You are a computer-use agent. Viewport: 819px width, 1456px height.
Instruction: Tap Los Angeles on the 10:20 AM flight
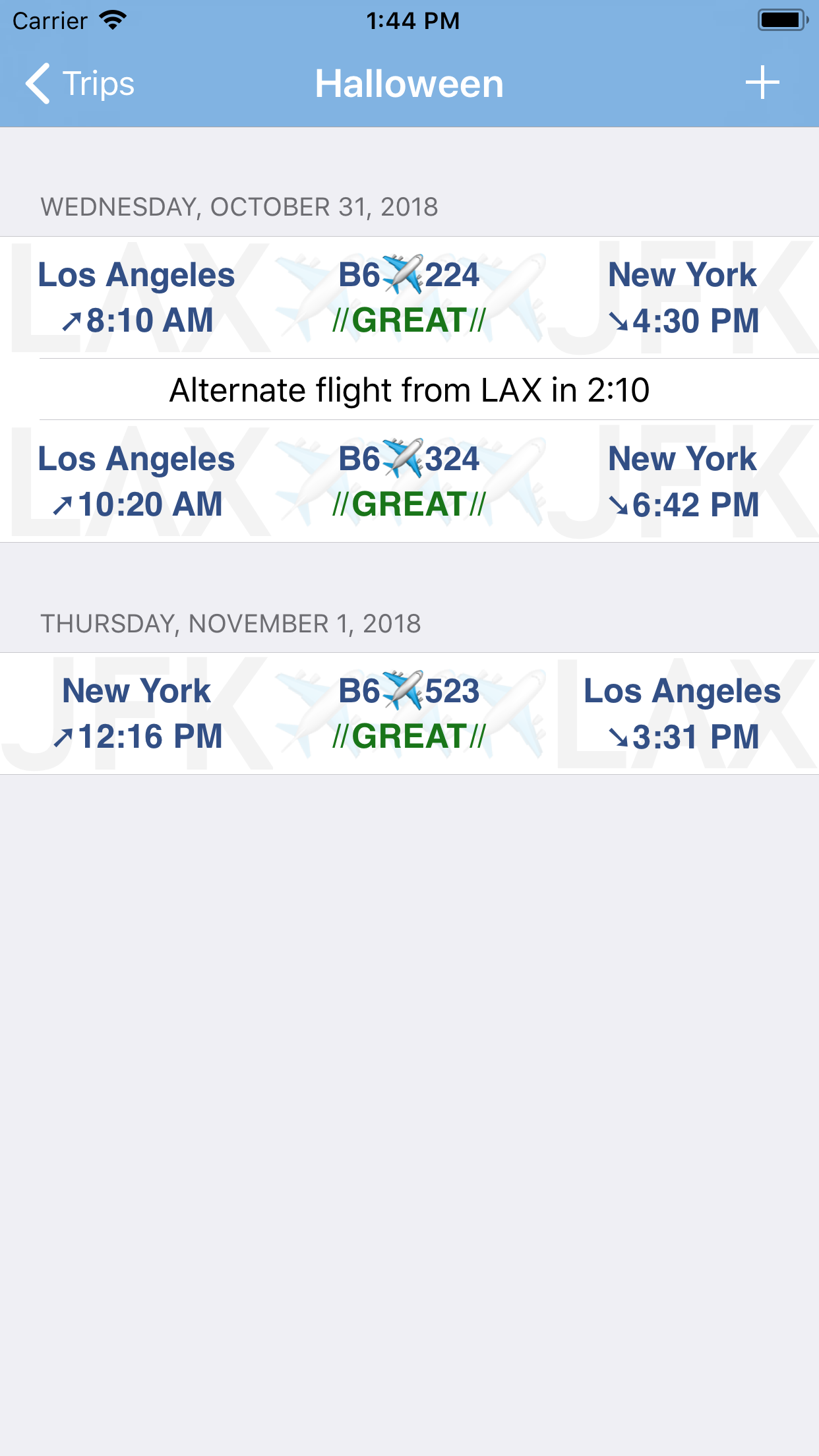(x=136, y=459)
